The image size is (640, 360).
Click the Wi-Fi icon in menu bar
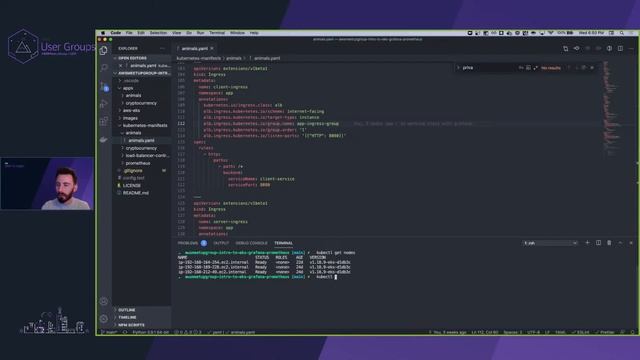(x=550, y=33)
